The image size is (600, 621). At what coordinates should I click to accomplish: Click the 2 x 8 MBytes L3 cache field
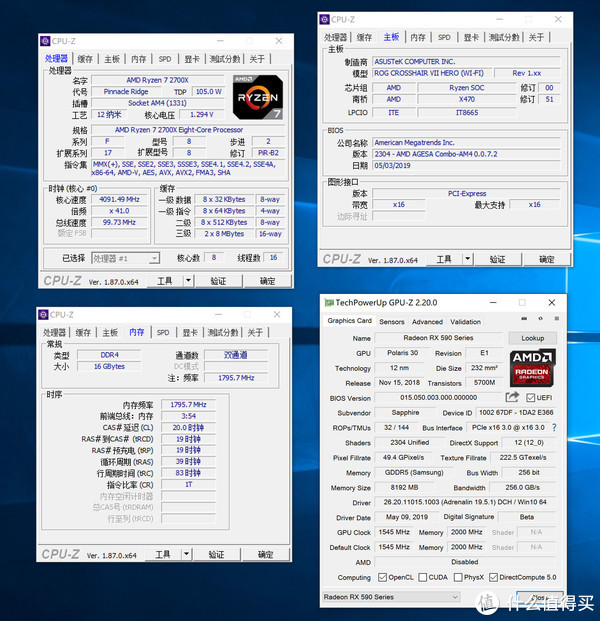pos(224,234)
